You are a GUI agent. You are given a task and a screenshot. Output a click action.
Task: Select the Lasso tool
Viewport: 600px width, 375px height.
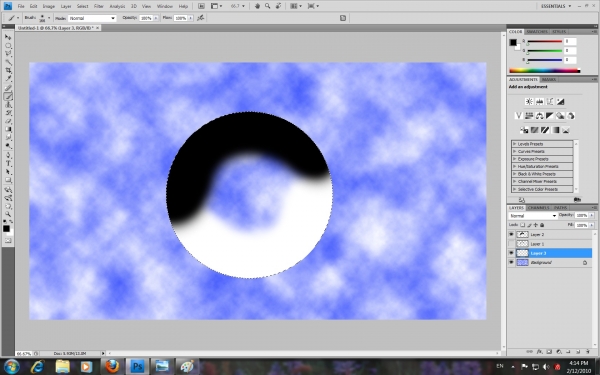[8, 54]
